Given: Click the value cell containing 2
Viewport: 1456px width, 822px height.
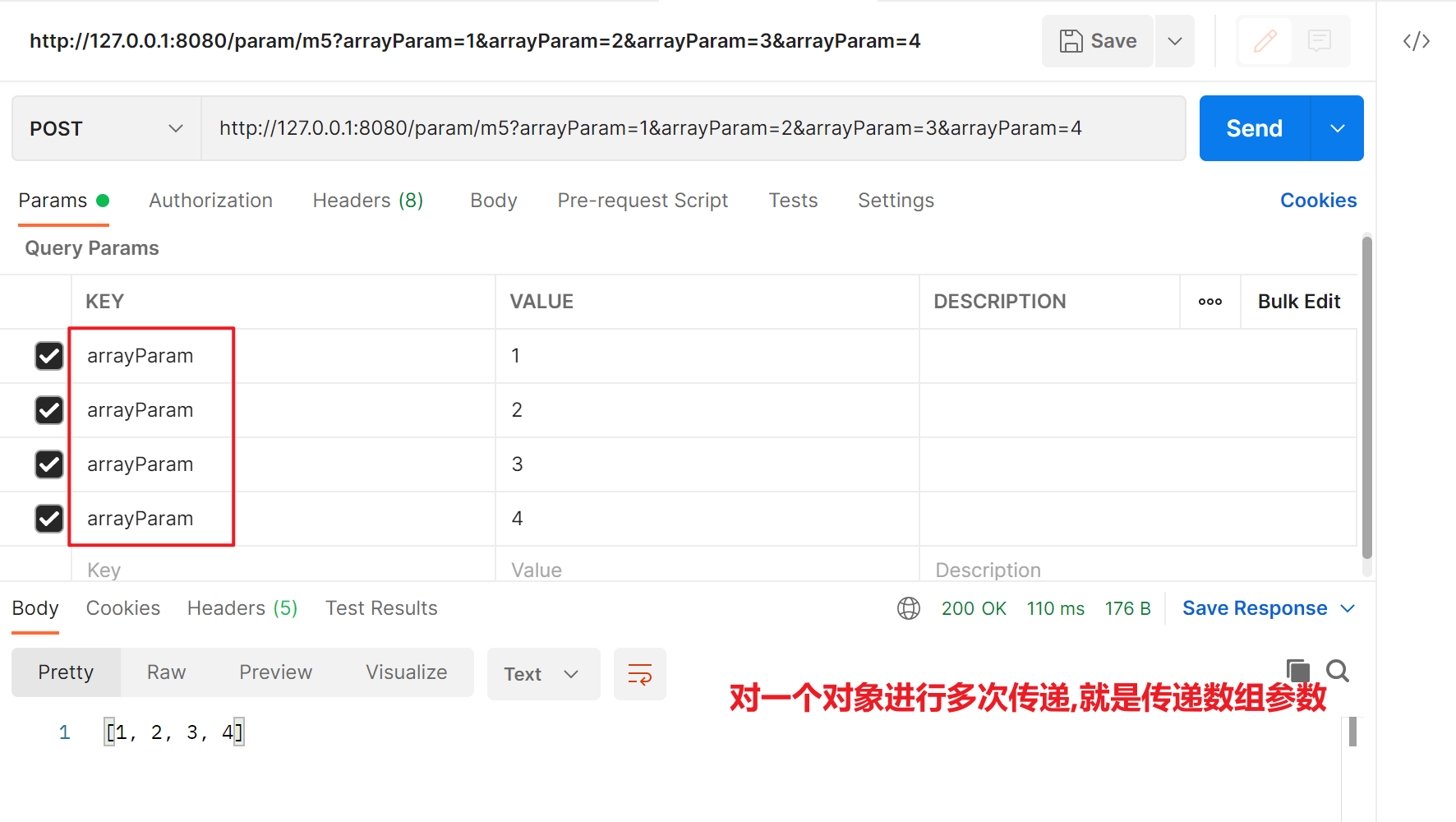Looking at the screenshot, I should click(707, 410).
